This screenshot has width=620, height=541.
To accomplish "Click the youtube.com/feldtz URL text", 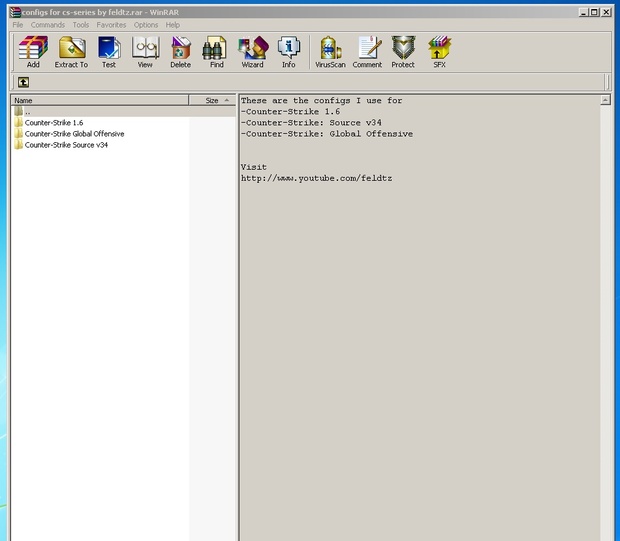I will tap(316, 178).
